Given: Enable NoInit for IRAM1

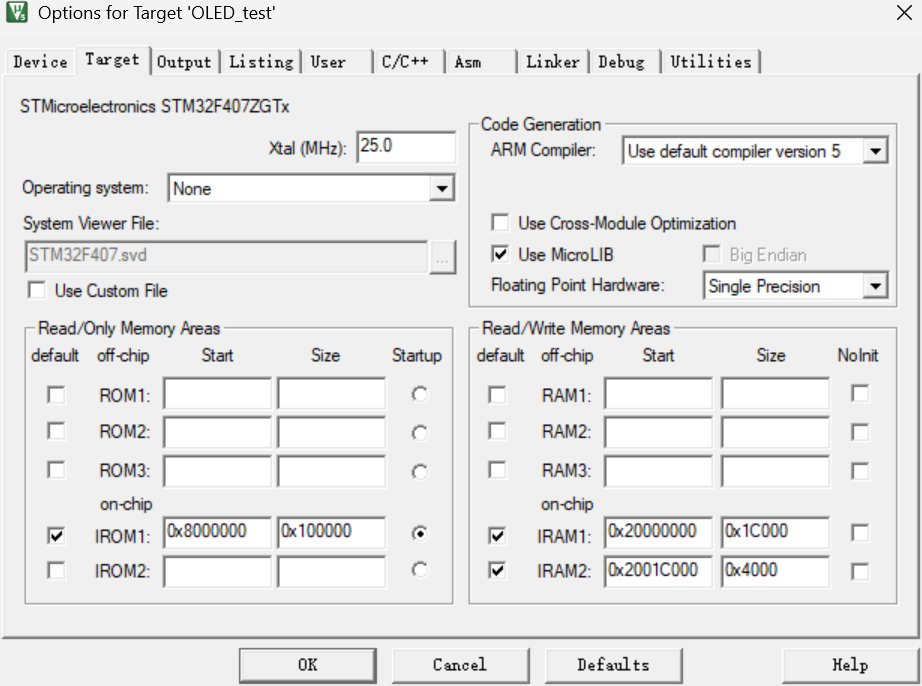Looking at the screenshot, I should pos(860,533).
